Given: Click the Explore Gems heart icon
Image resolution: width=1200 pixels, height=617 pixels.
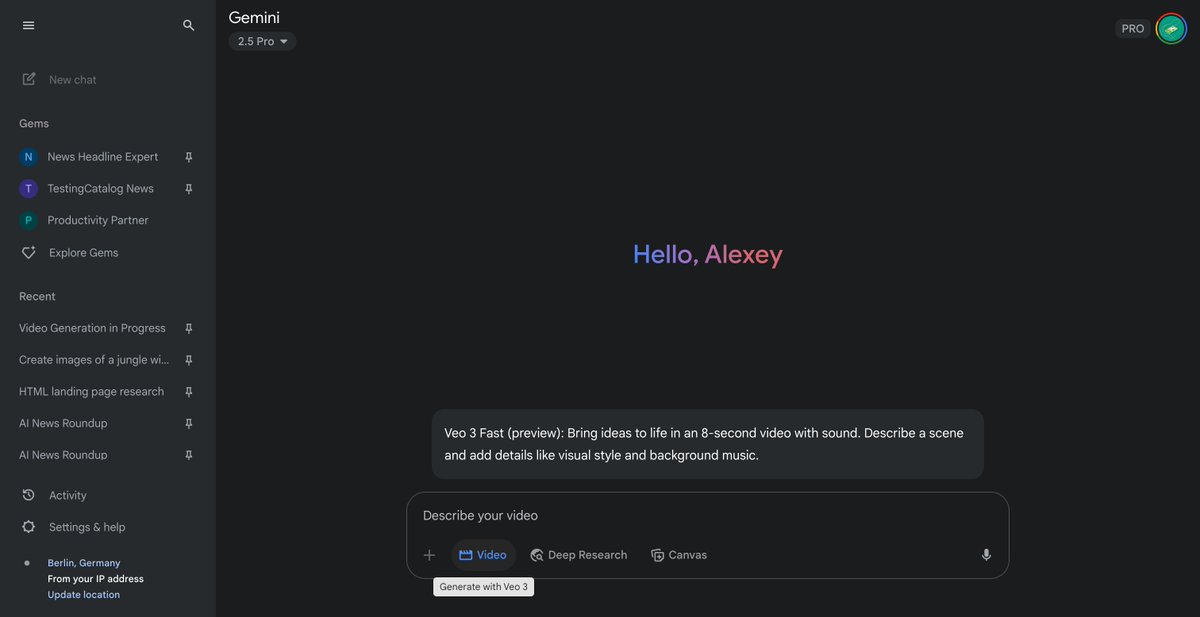Looking at the screenshot, I should (29, 253).
